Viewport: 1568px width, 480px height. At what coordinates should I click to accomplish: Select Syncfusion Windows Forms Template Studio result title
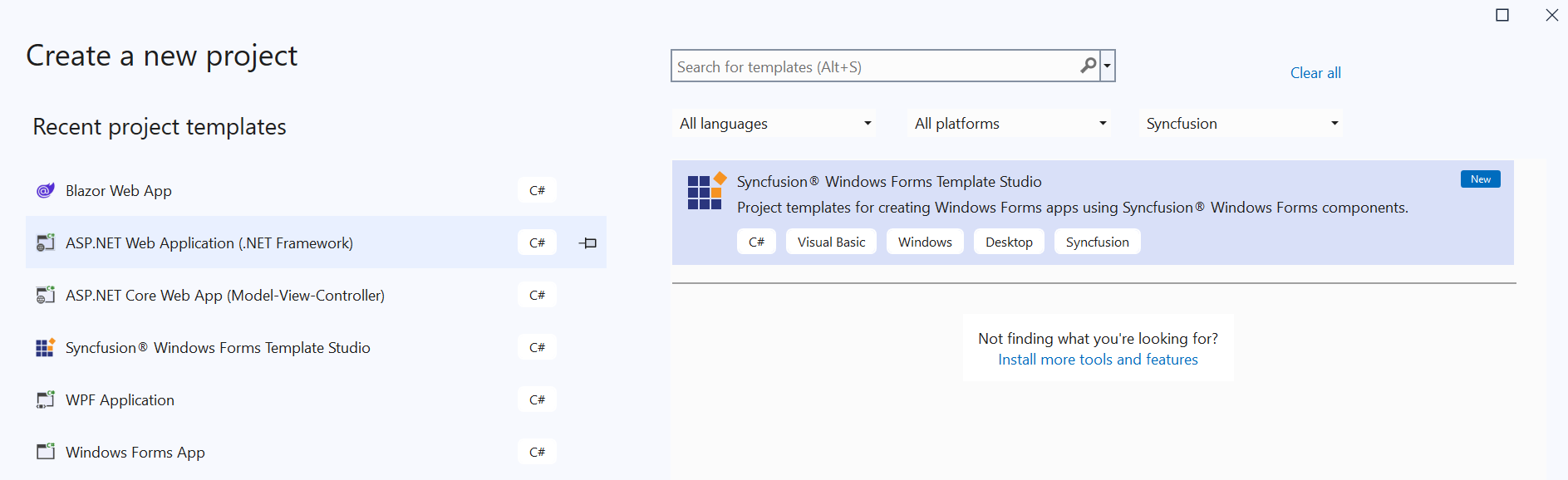click(889, 182)
